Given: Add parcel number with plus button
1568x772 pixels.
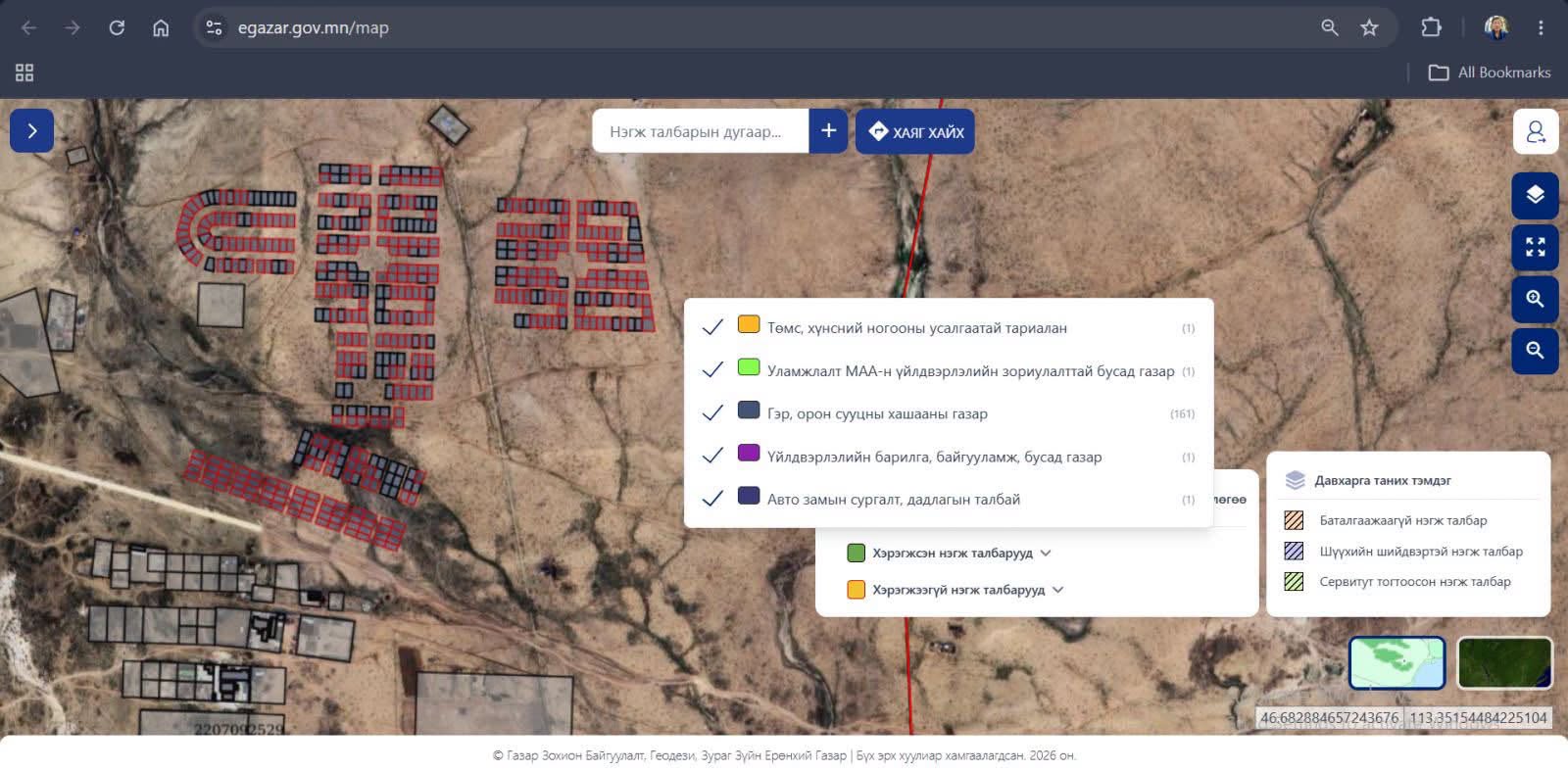Looking at the screenshot, I should [828, 130].
